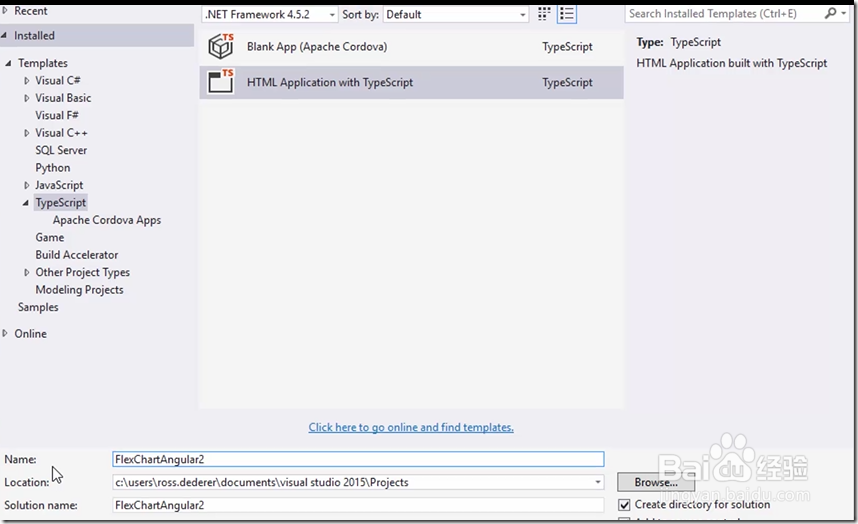This screenshot has width=858, height=524.
Task: Select Other Project Types label
Action: tap(83, 272)
